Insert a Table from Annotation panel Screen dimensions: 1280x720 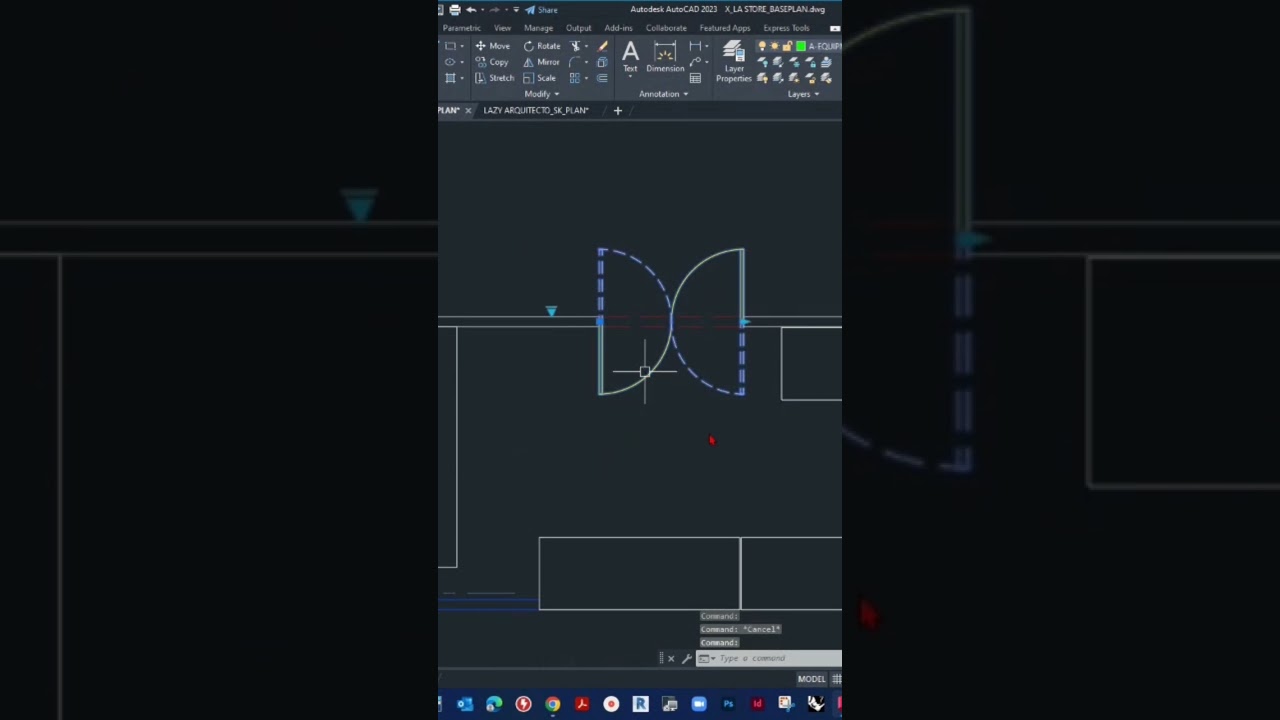[695, 78]
